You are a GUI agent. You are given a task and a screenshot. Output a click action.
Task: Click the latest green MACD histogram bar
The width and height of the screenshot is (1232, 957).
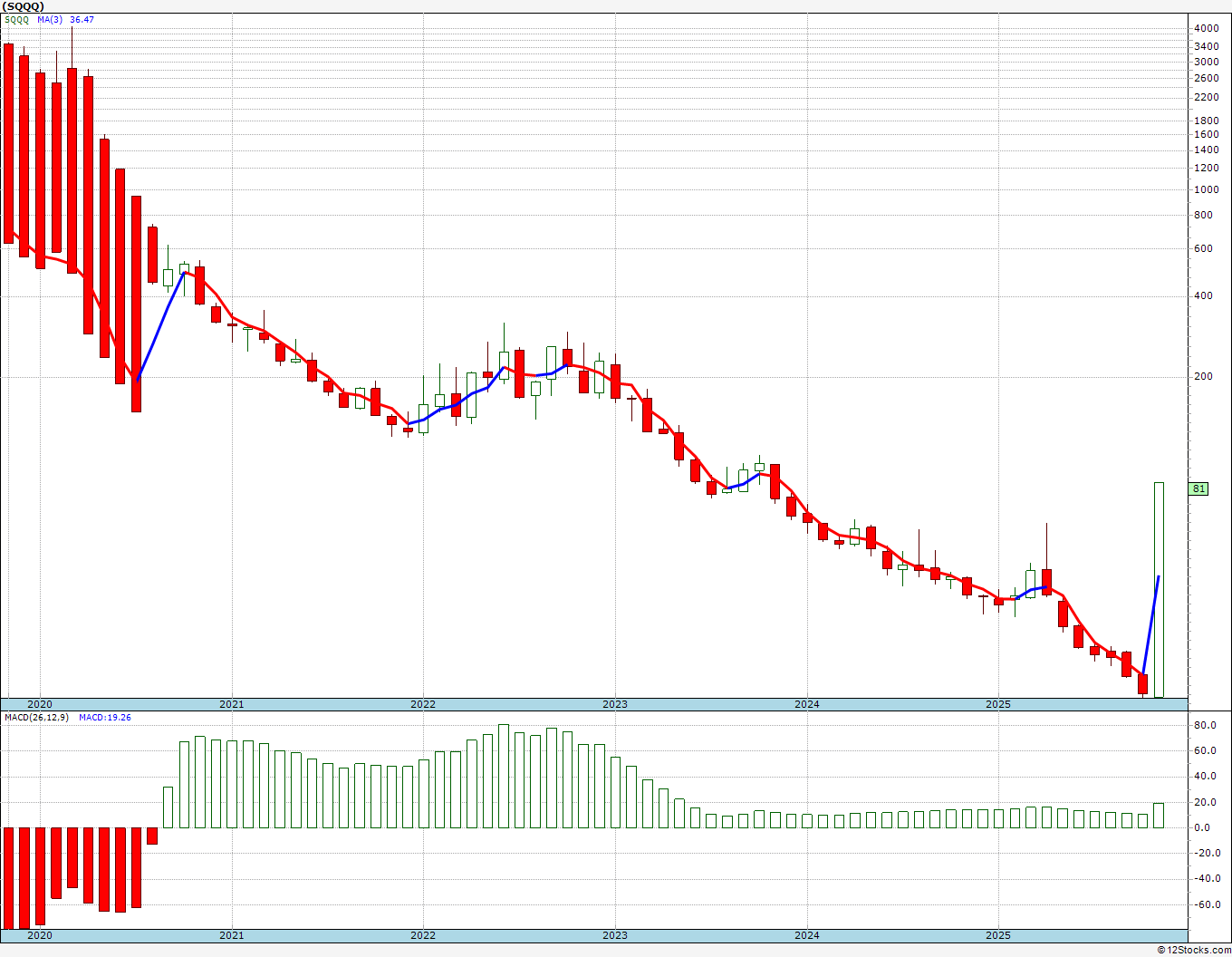pyautogui.click(x=1159, y=816)
